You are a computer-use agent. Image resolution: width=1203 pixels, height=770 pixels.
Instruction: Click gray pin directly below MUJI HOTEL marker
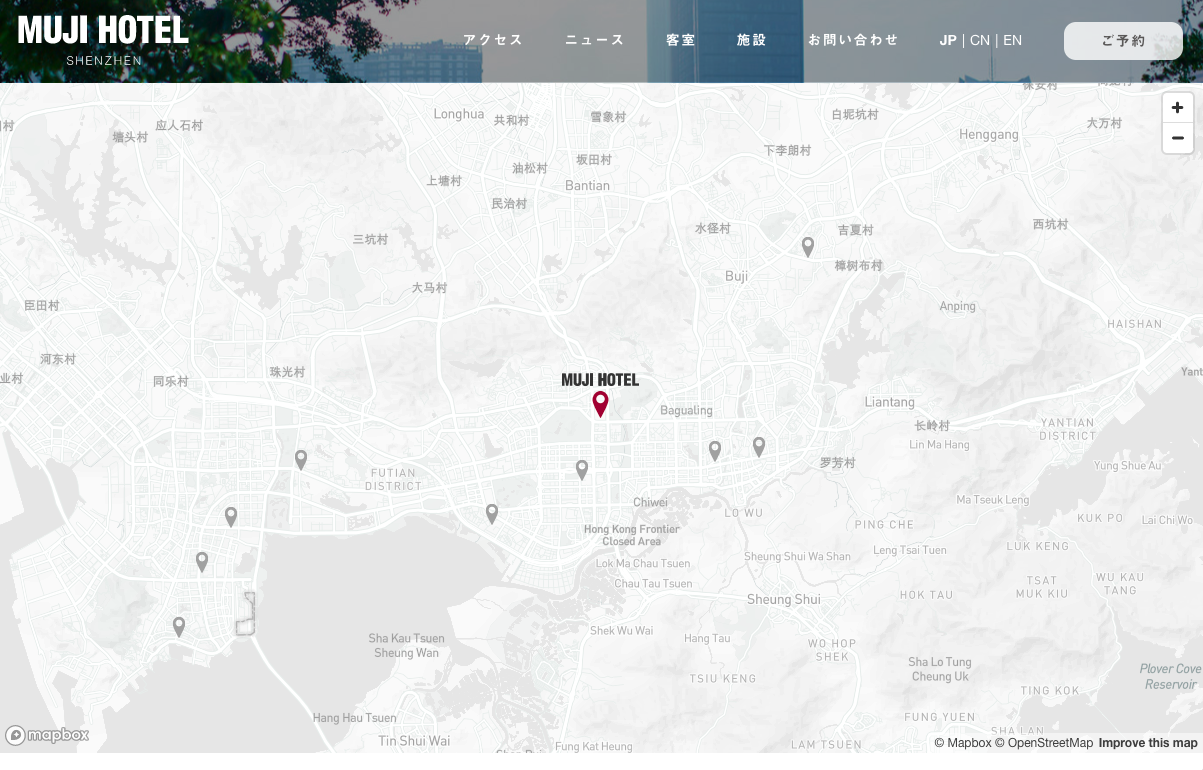pyautogui.click(x=582, y=469)
